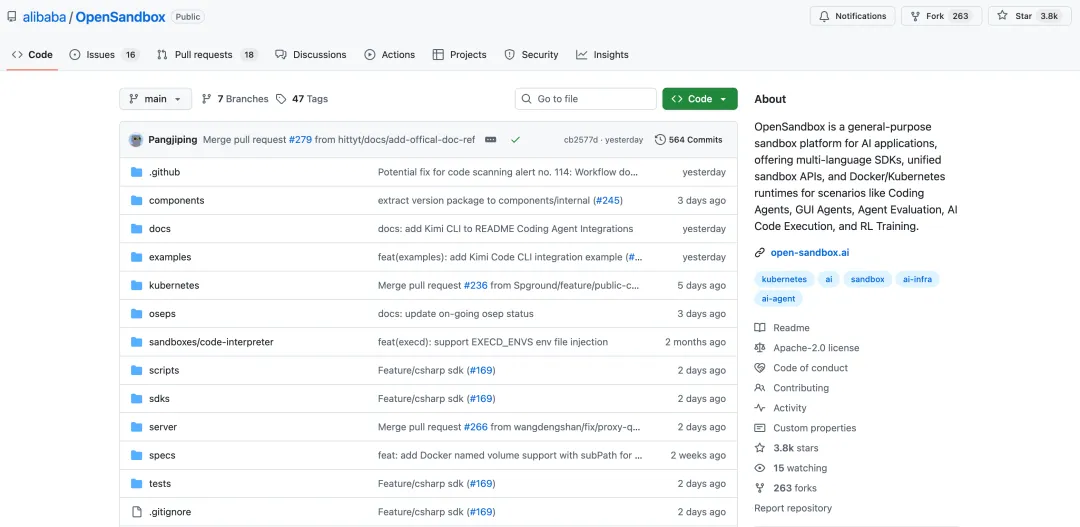Screen dimensions: 1080x527
Task: Click the Fork icon button
Action: click(x=915, y=16)
